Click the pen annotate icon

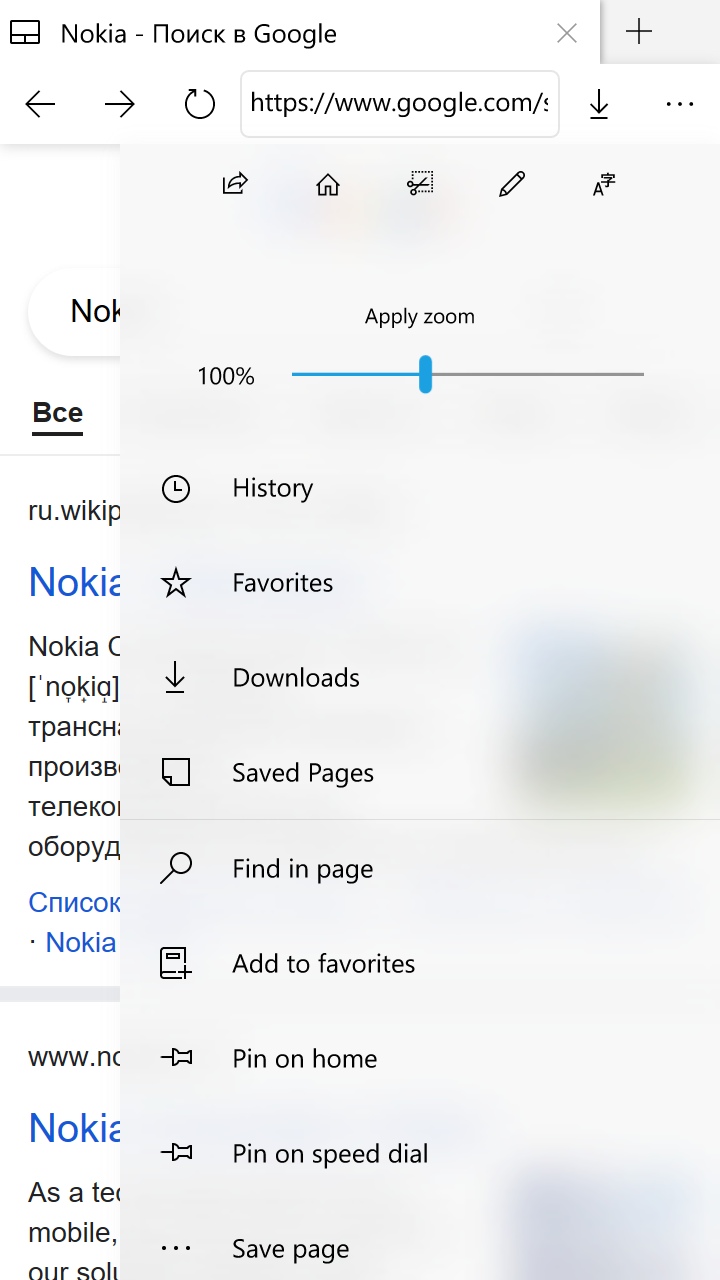coord(512,184)
